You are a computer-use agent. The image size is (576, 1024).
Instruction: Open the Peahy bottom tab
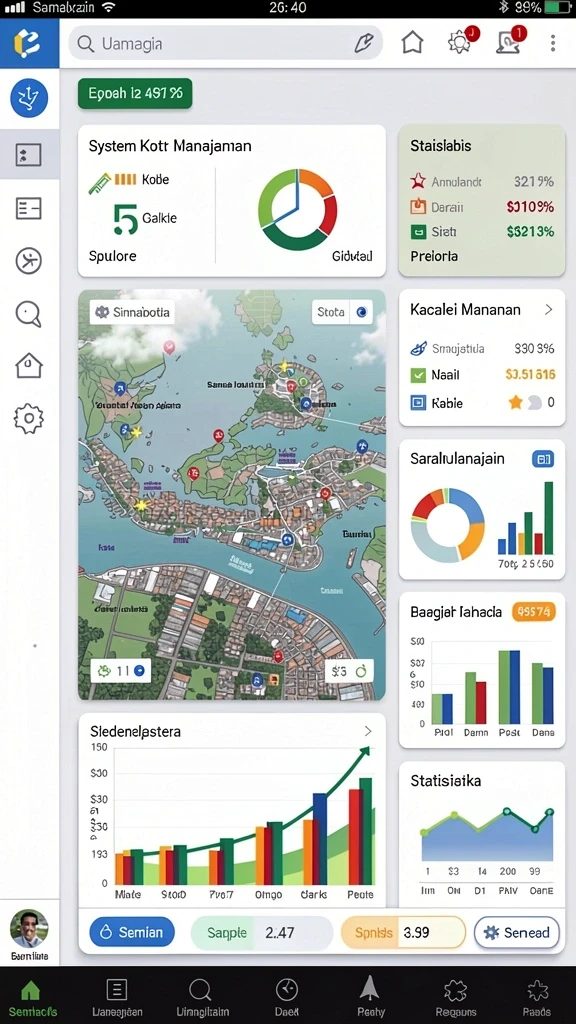tap(371, 997)
